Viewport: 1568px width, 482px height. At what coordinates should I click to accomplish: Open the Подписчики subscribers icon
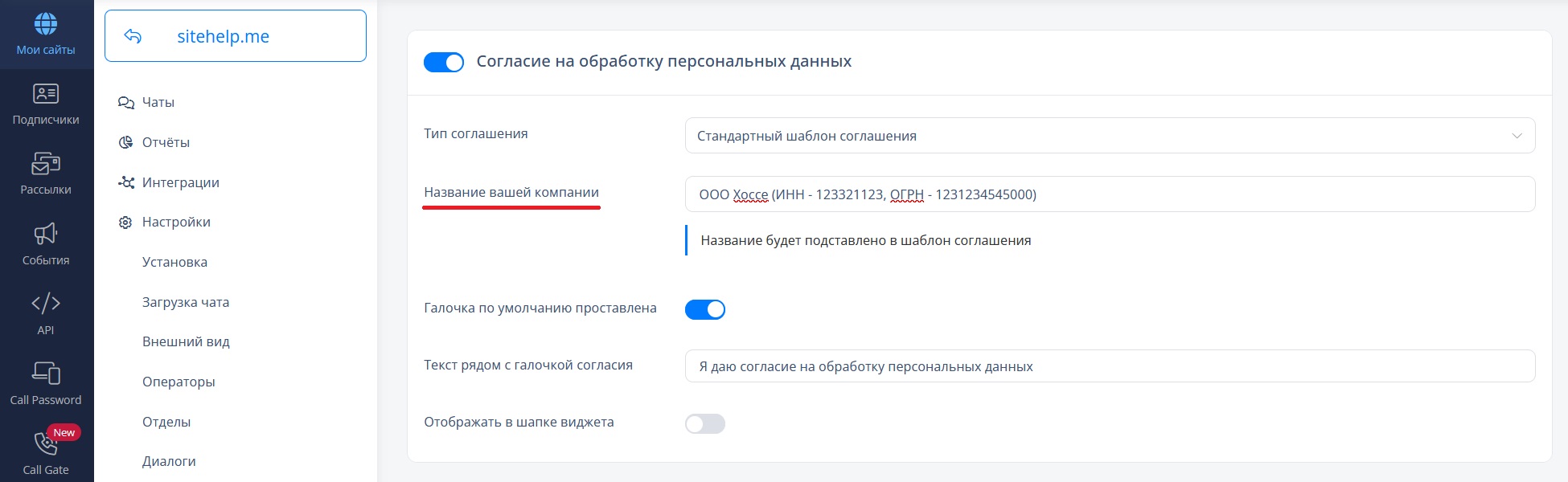pos(46,94)
